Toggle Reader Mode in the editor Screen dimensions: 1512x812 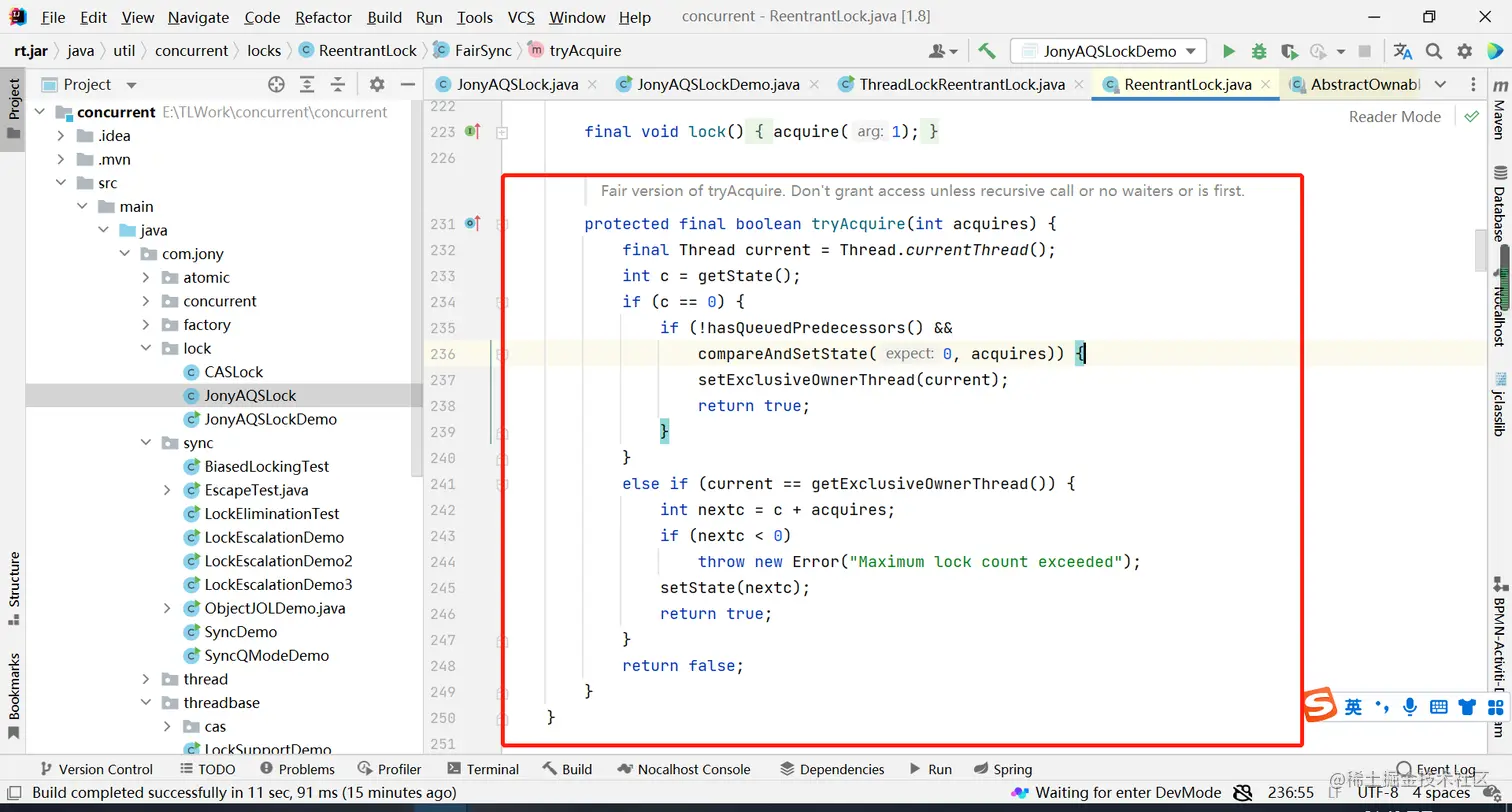click(x=1394, y=116)
